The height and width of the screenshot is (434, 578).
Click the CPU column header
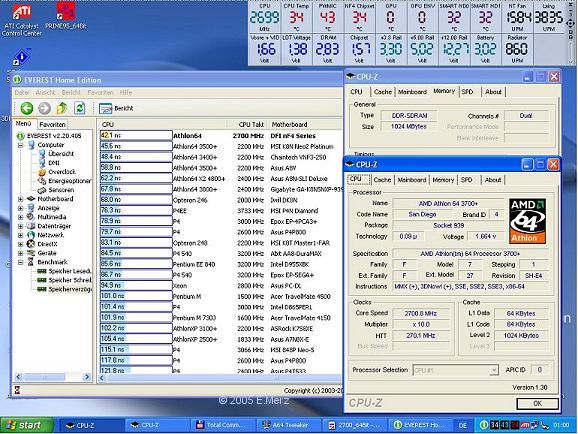pyautogui.click(x=162, y=125)
